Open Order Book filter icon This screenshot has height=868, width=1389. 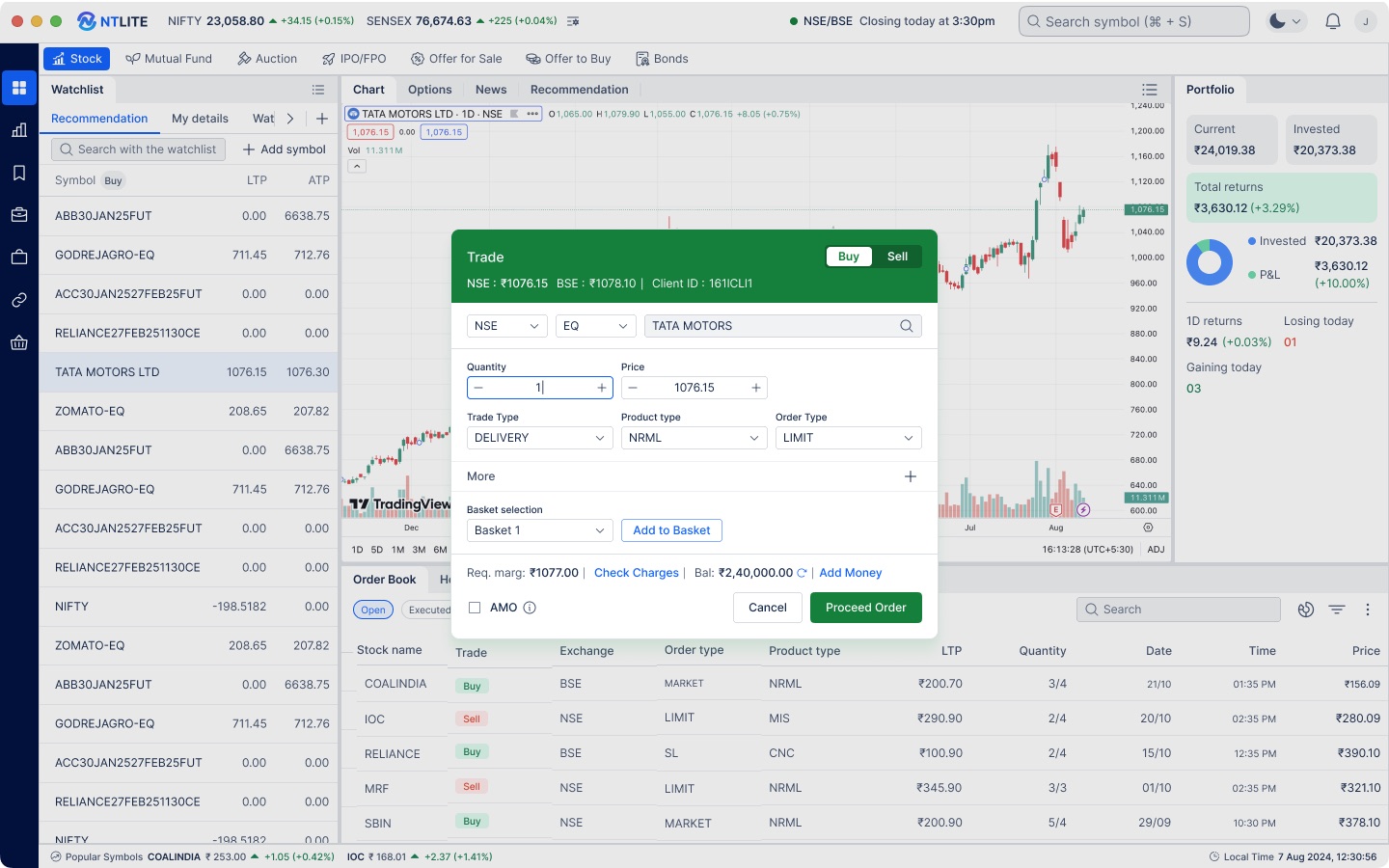click(1337, 610)
